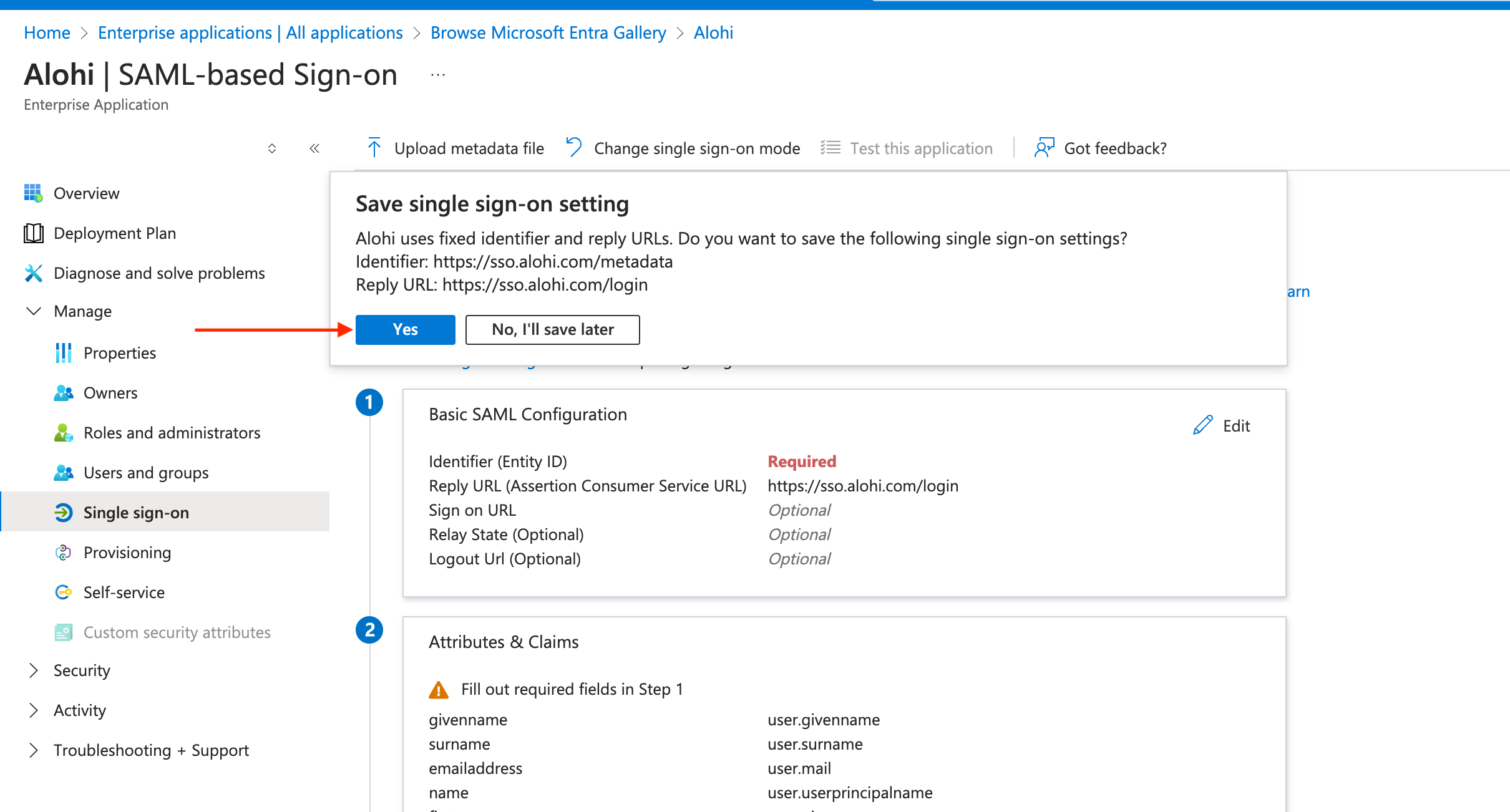Go to the Home breadcrumb
Viewport: 1510px width, 812px height.
tap(47, 32)
